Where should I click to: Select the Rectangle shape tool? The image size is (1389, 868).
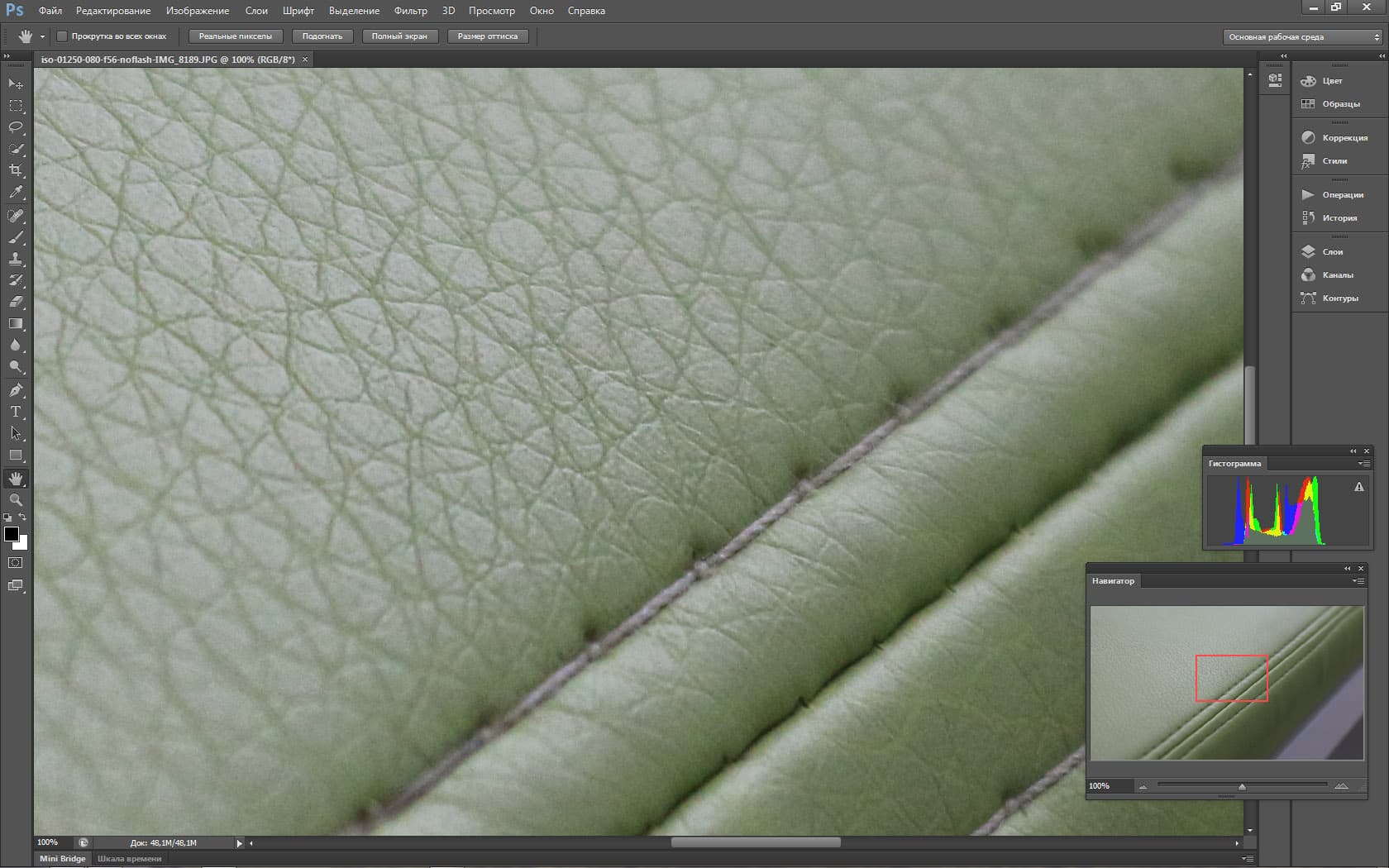coord(16,455)
